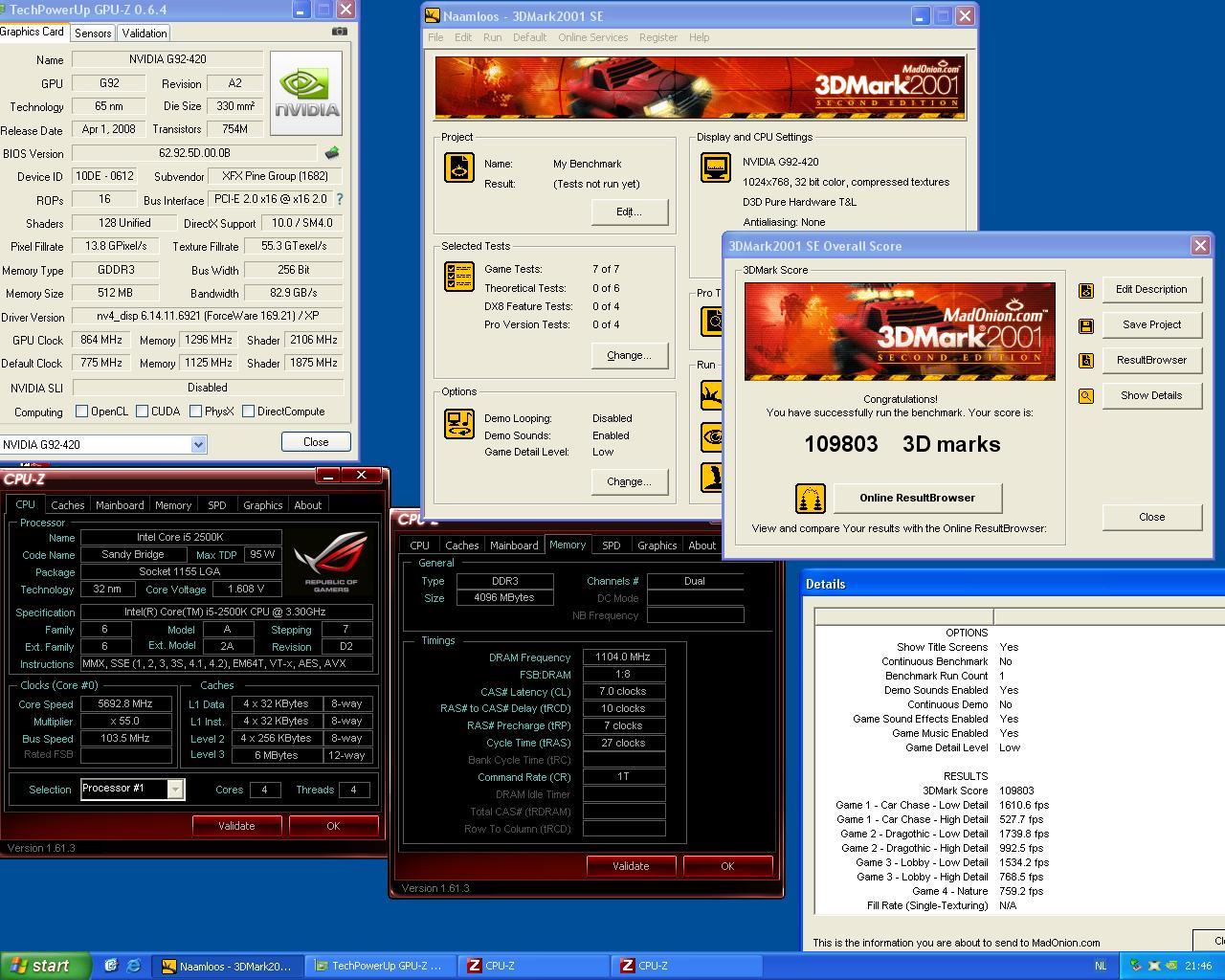Image resolution: width=1225 pixels, height=980 pixels.
Task: Click the eye demo icon in Run section
Action: (x=712, y=437)
